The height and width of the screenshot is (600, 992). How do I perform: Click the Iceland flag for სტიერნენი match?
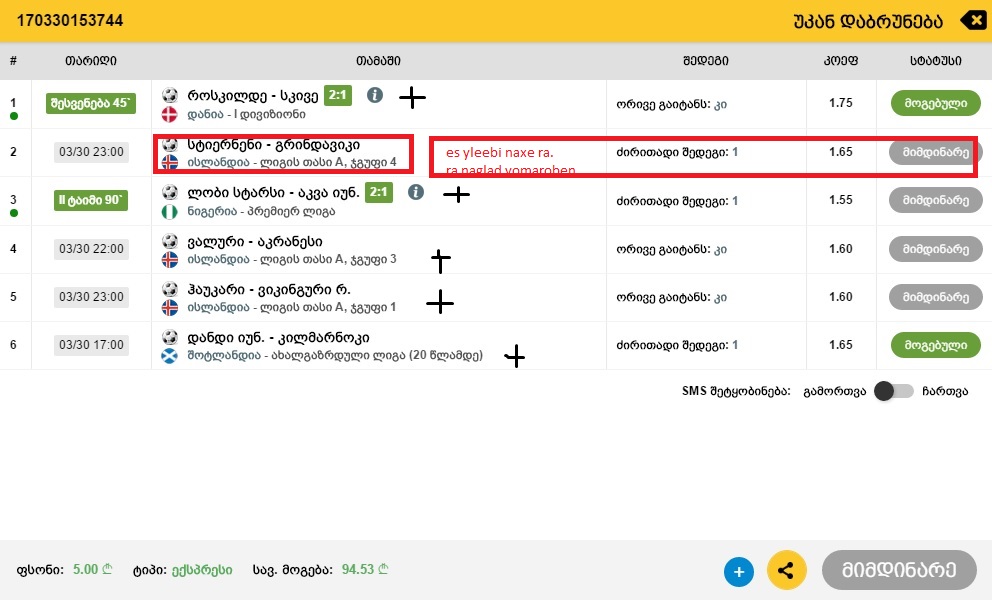pyautogui.click(x=170, y=163)
